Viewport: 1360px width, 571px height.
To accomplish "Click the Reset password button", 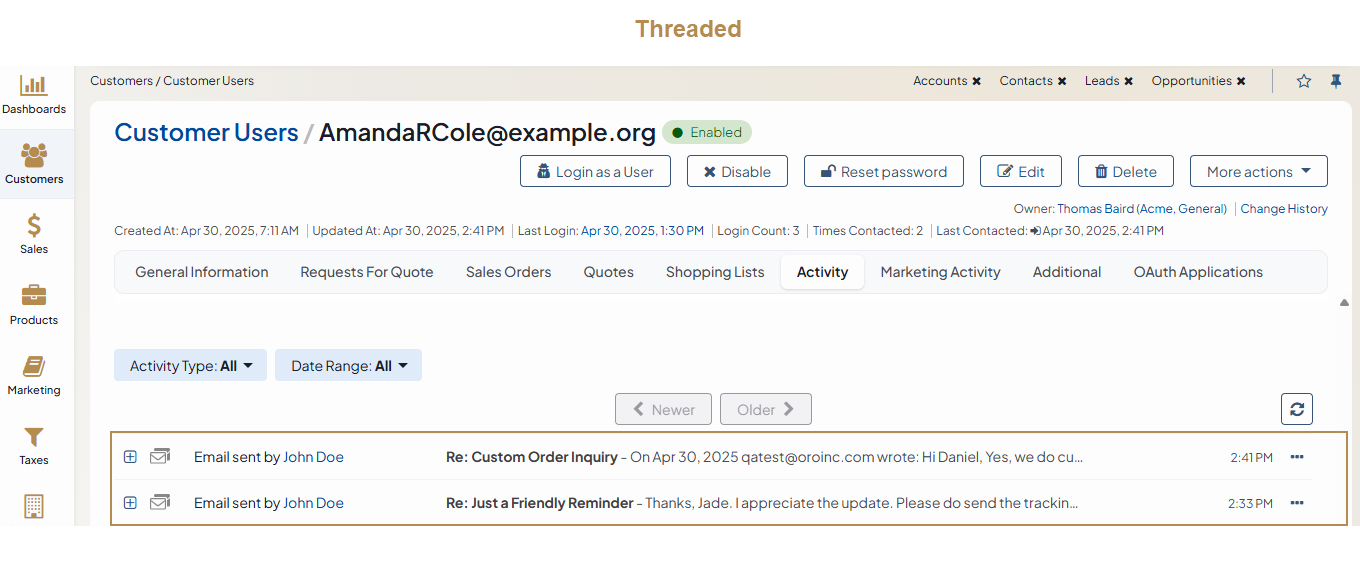I will 883,172.
